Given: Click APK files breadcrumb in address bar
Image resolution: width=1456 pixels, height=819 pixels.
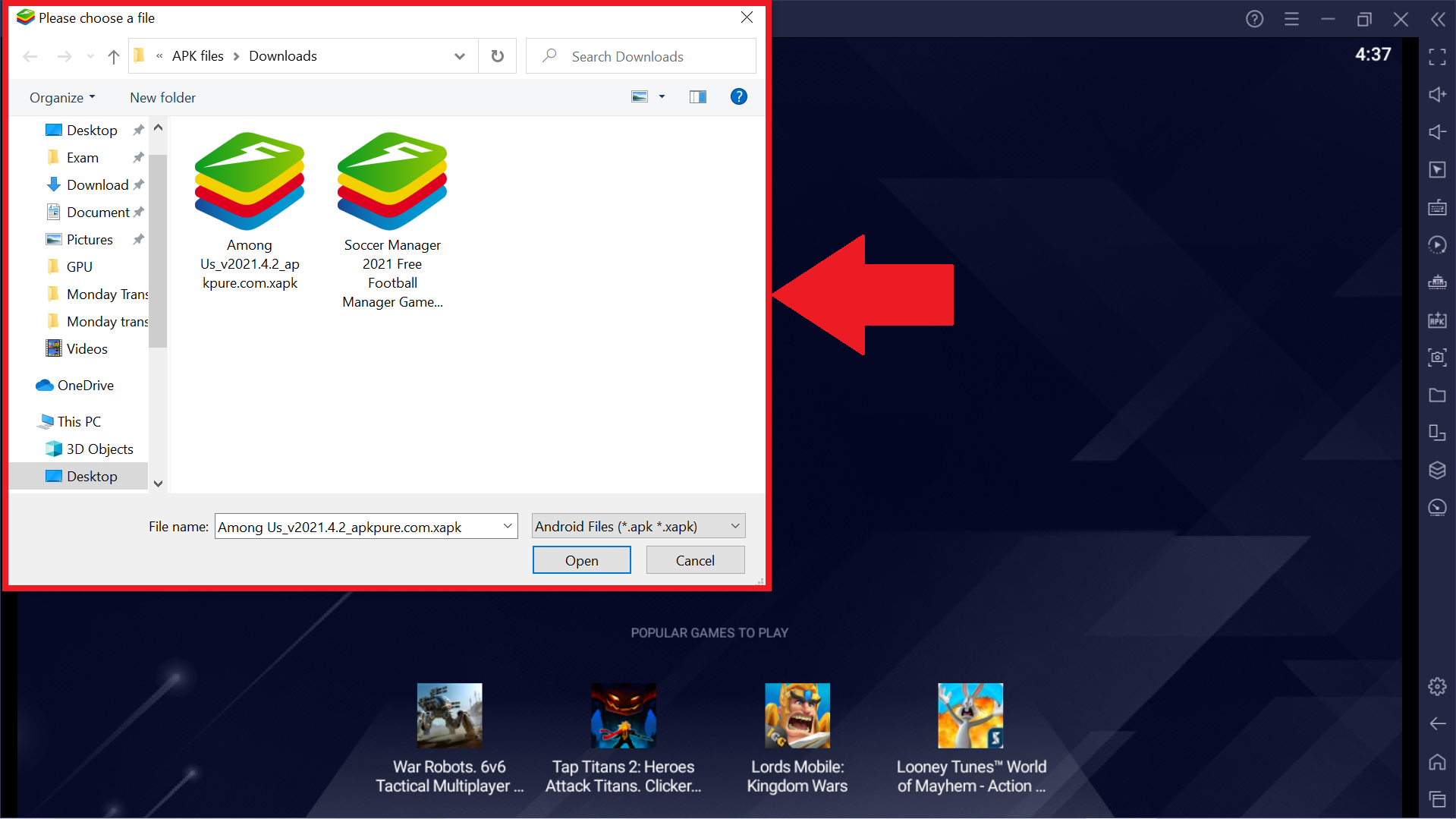Looking at the screenshot, I should 198,56.
